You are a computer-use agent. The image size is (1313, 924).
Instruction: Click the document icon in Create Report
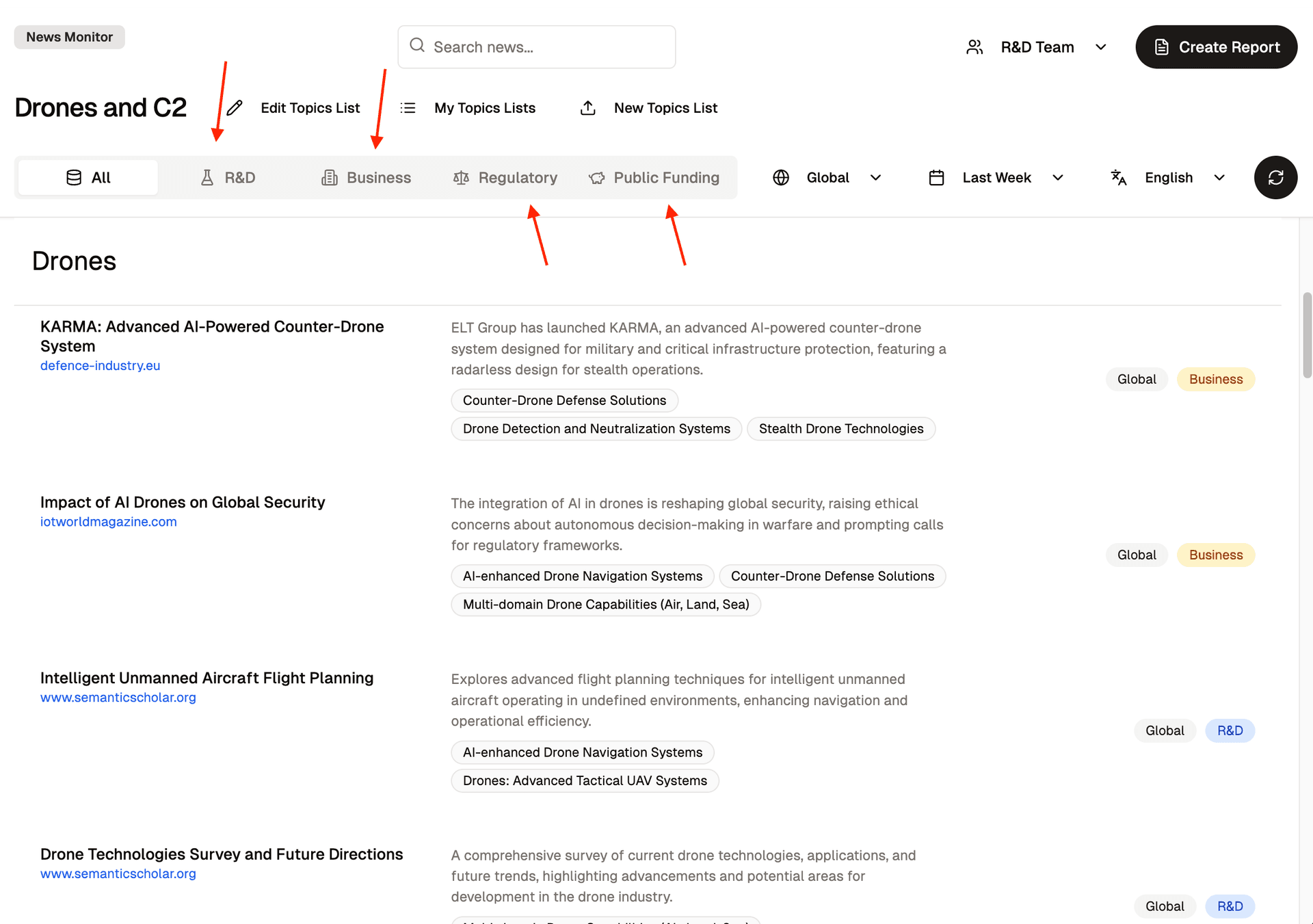(x=1161, y=47)
